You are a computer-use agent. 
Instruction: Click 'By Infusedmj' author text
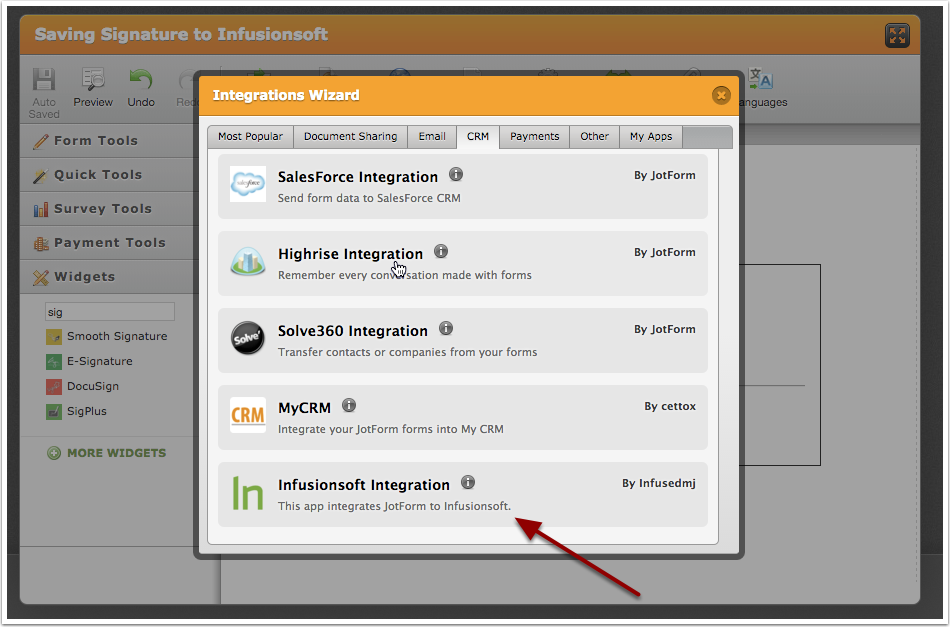(x=659, y=483)
